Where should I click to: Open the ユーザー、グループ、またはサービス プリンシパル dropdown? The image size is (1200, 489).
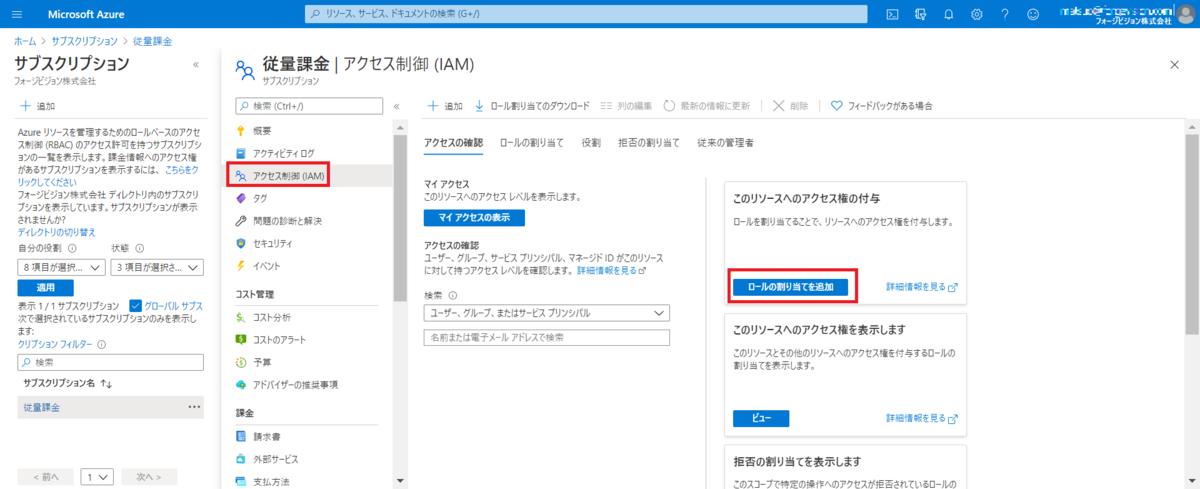click(546, 313)
